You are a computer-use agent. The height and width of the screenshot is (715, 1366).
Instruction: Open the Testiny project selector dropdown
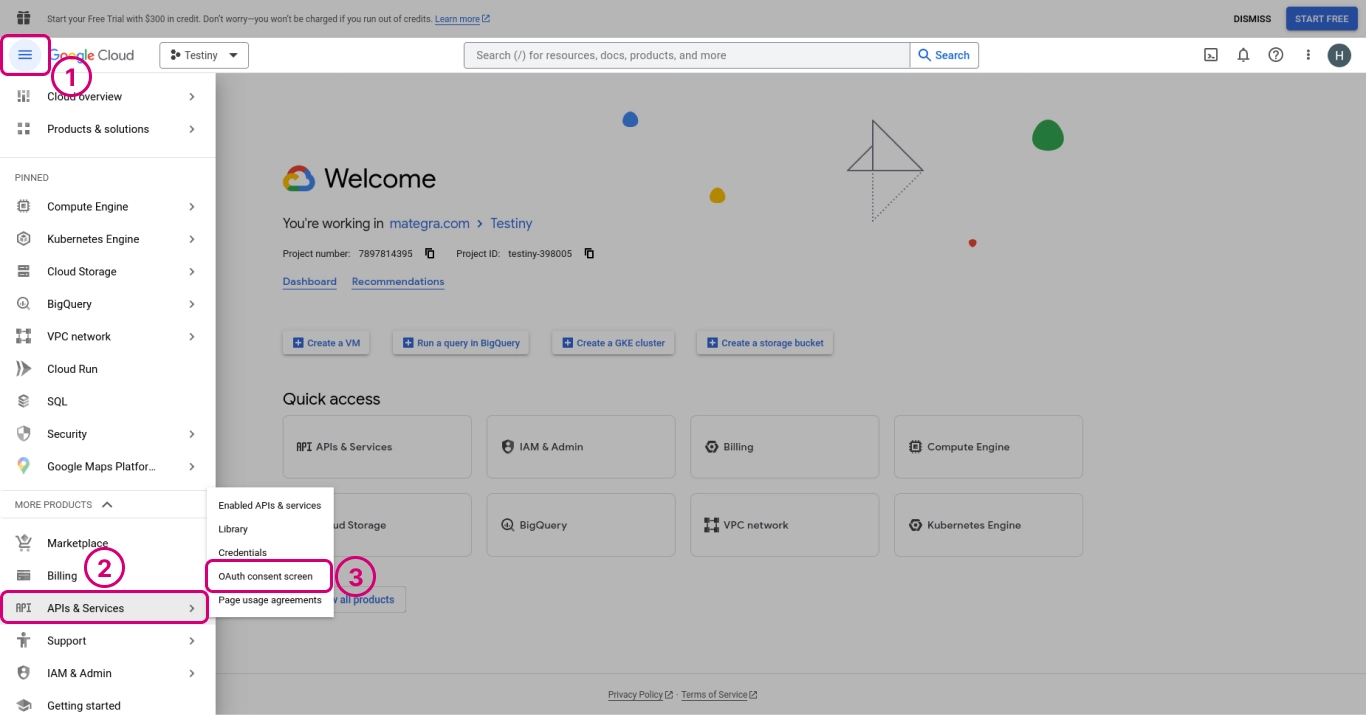(204, 55)
